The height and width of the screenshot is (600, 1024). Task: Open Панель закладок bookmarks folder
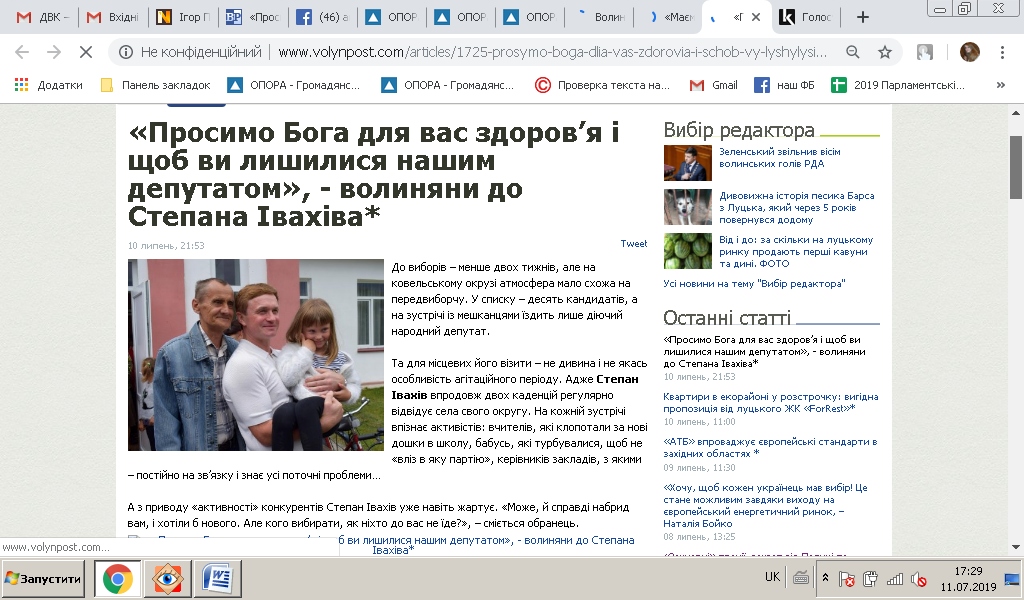(x=155, y=85)
